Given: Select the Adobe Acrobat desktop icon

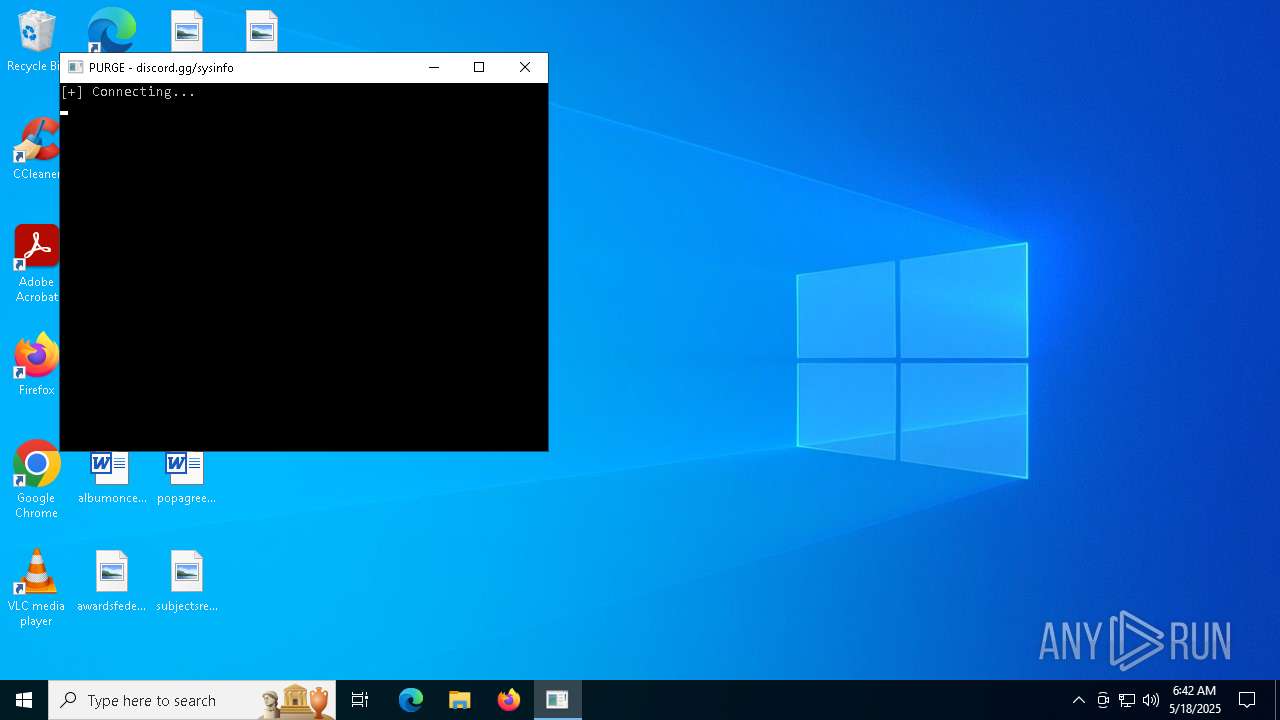Looking at the screenshot, I should (x=36, y=264).
